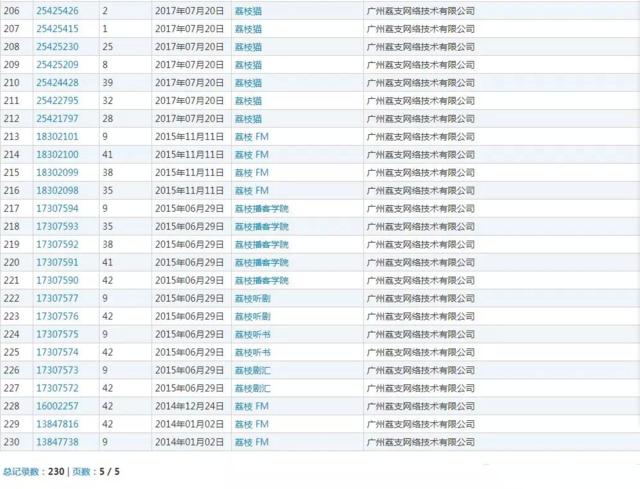The height and width of the screenshot is (489, 640).
Task: Open trademark 荔枝听剧 in row 222
Action: point(253,299)
